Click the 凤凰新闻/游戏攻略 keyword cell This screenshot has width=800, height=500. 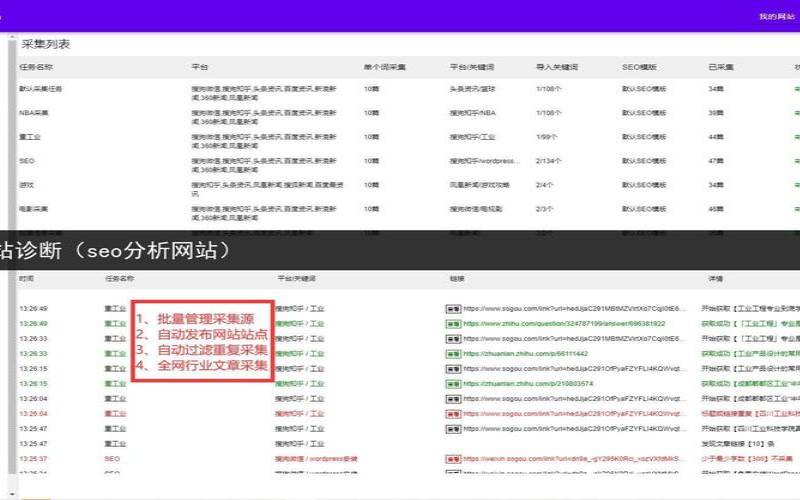tap(479, 185)
